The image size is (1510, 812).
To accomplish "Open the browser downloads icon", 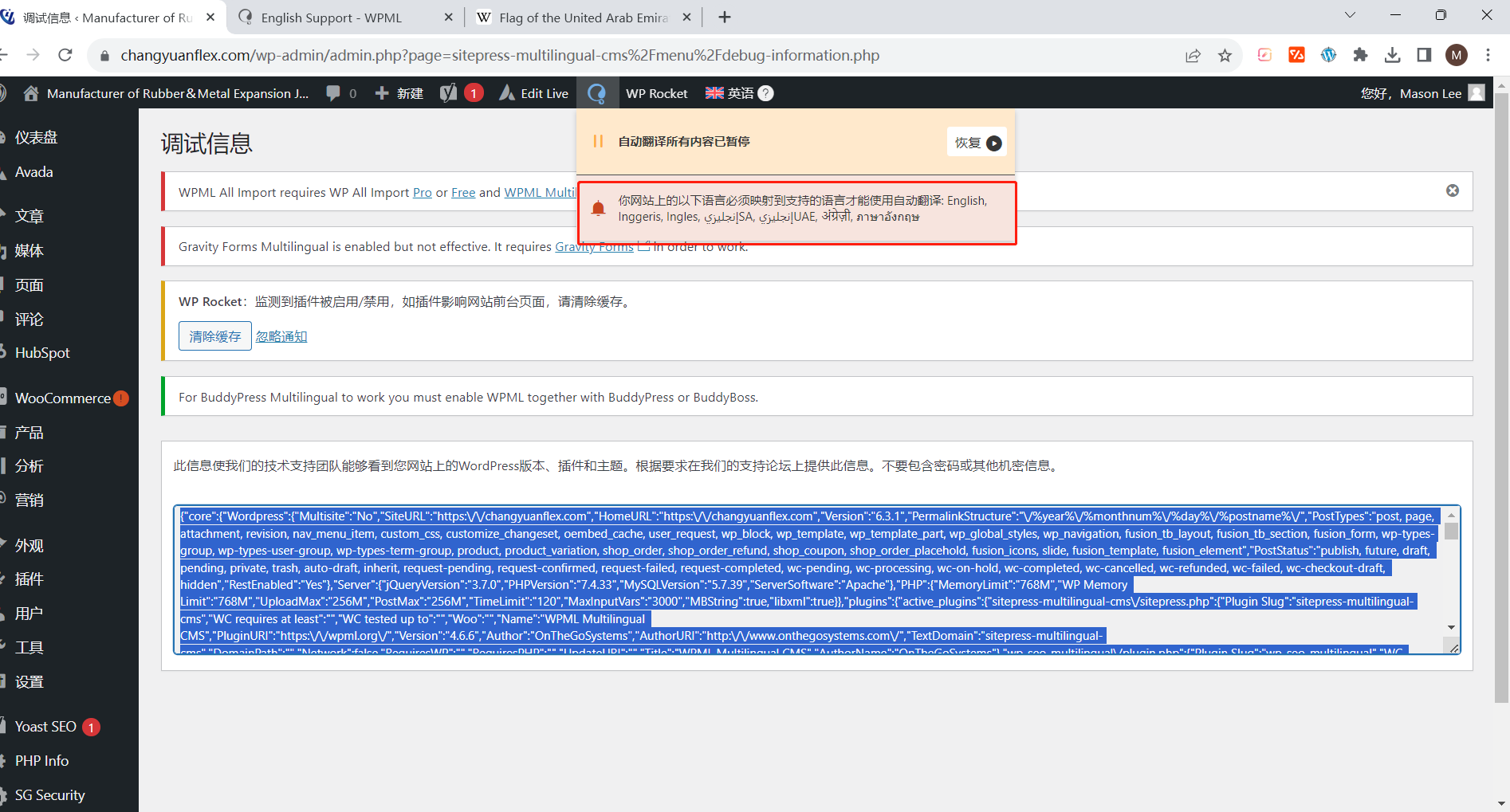I will pyautogui.click(x=1392, y=55).
